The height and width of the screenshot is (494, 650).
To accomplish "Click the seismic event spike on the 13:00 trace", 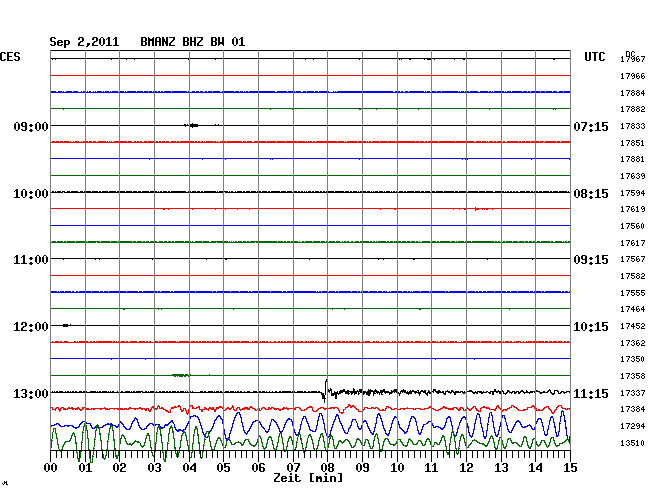I will 325,391.
